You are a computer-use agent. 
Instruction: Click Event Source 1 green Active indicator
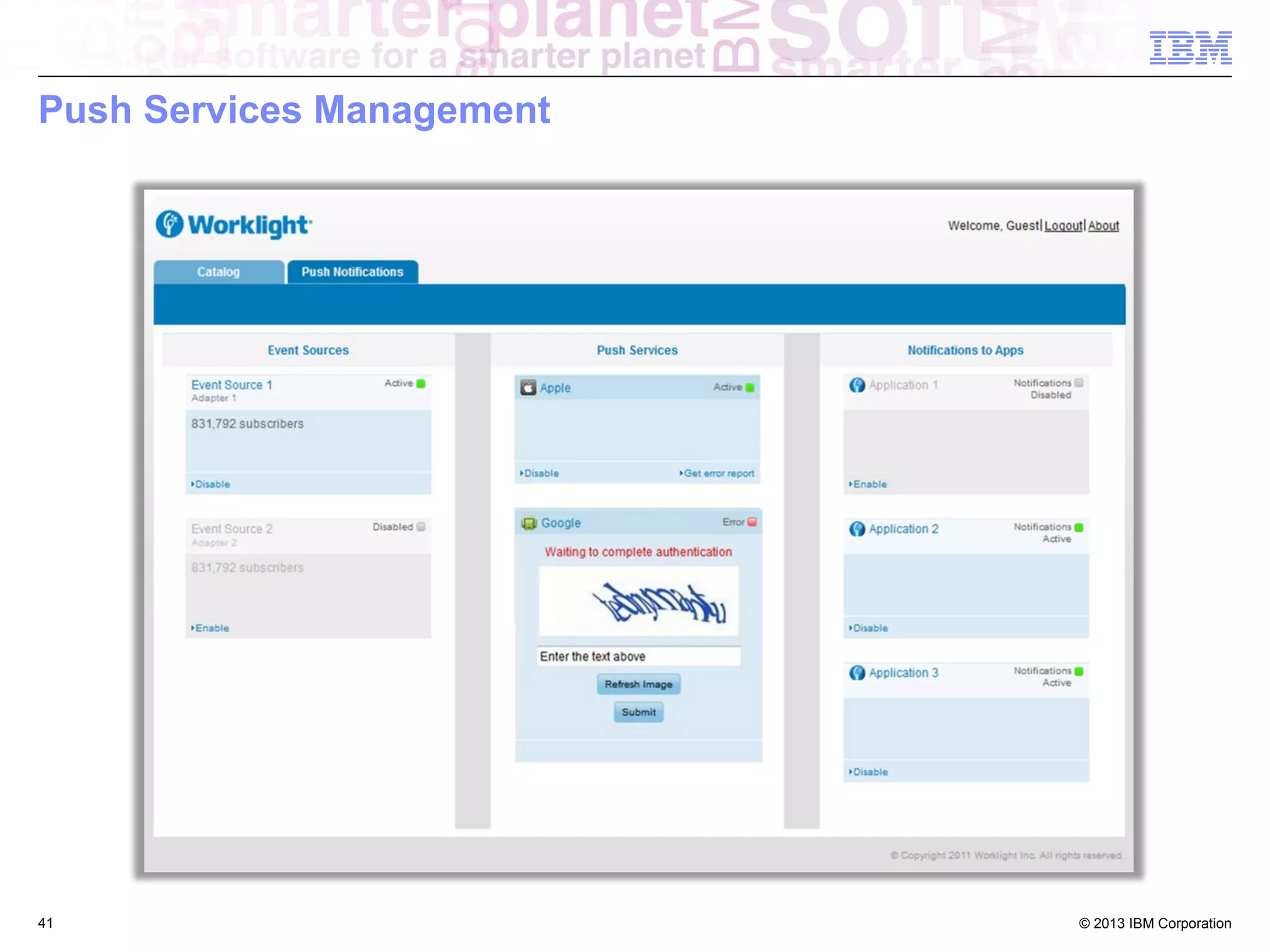point(421,384)
